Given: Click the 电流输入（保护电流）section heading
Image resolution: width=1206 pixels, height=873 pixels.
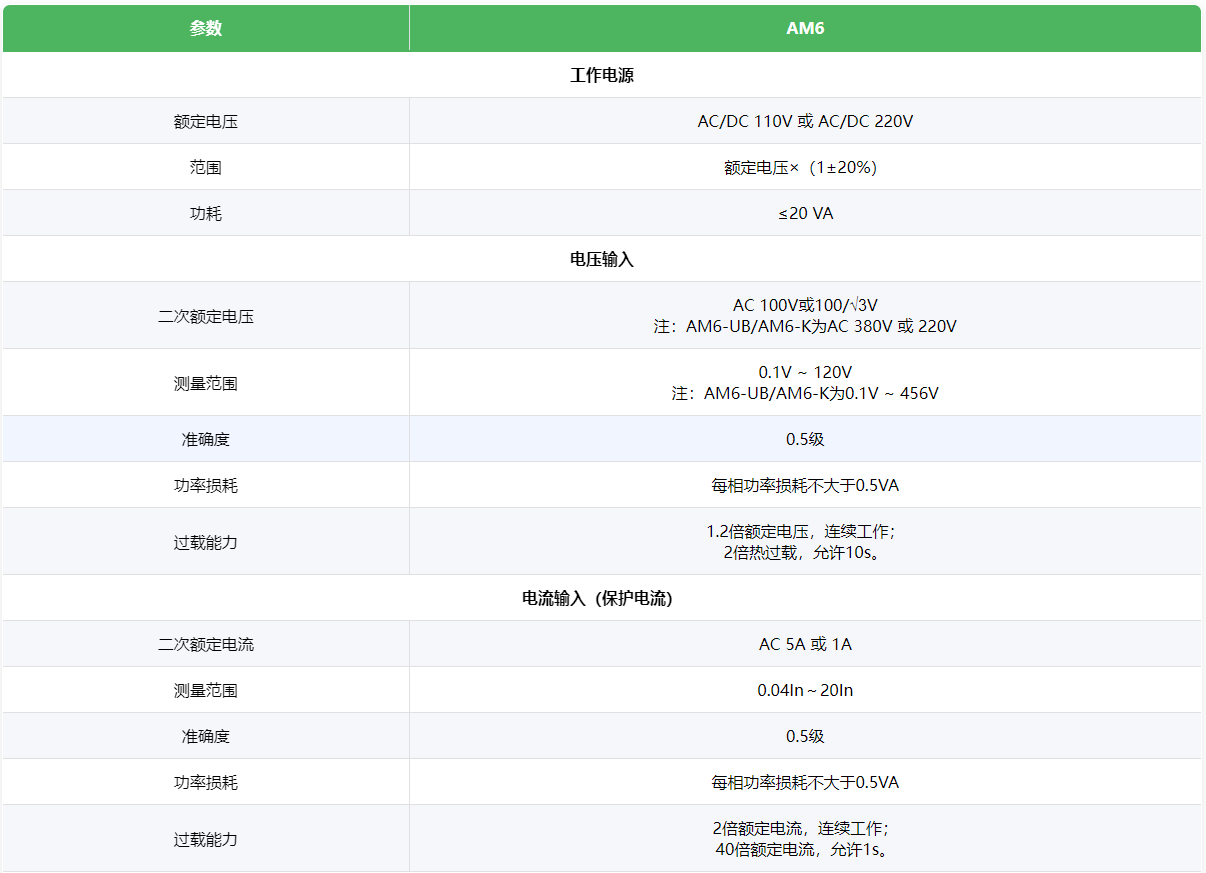Looking at the screenshot, I should (x=602, y=598).
